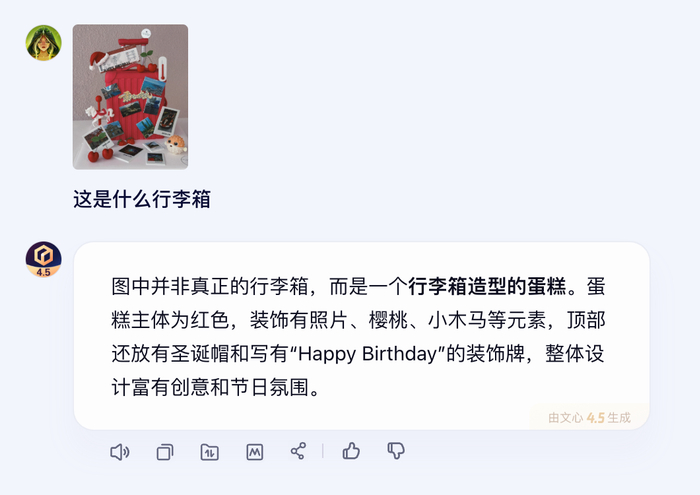Click the 由文心 4.5 生成 watermark label
700x495 pixels.
pos(589,418)
